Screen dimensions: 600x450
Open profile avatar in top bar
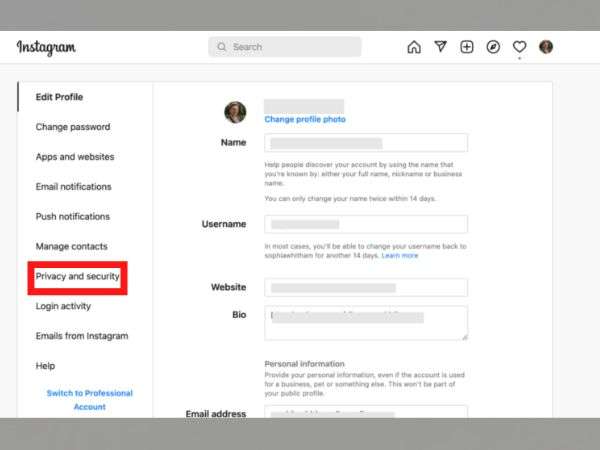point(546,47)
